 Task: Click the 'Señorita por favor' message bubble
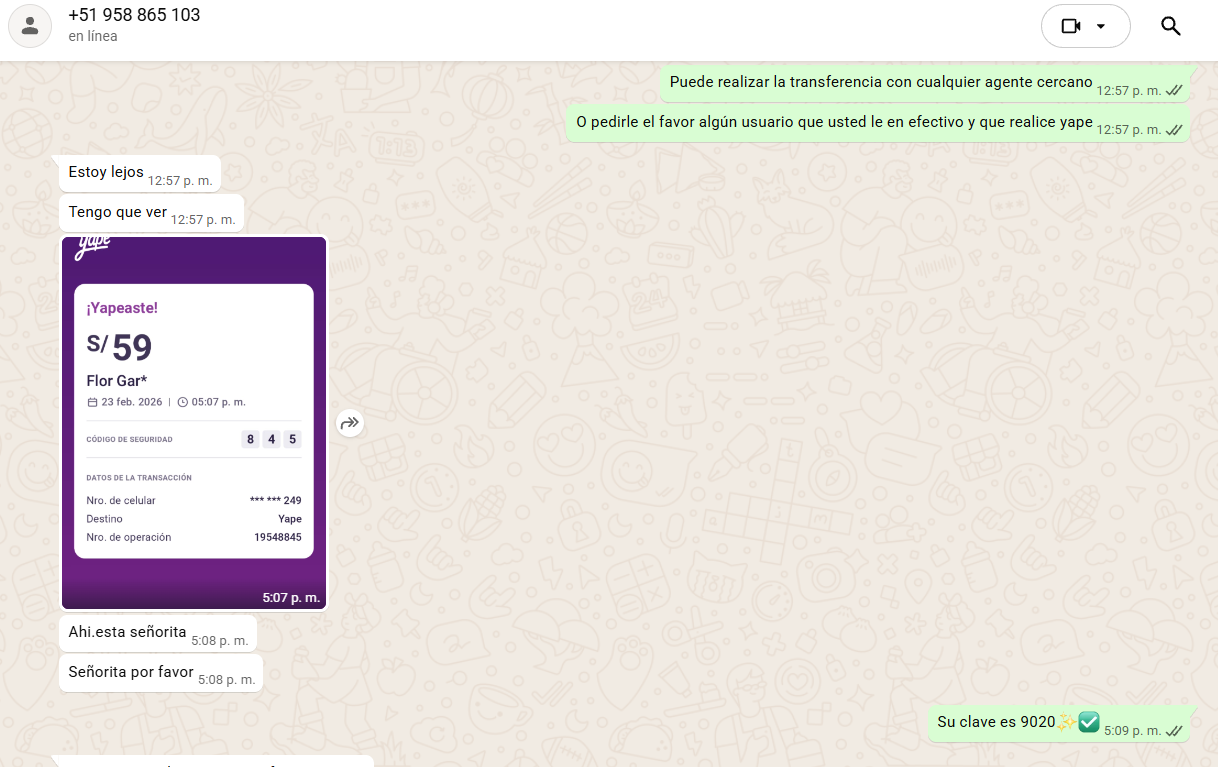[x=131, y=672]
